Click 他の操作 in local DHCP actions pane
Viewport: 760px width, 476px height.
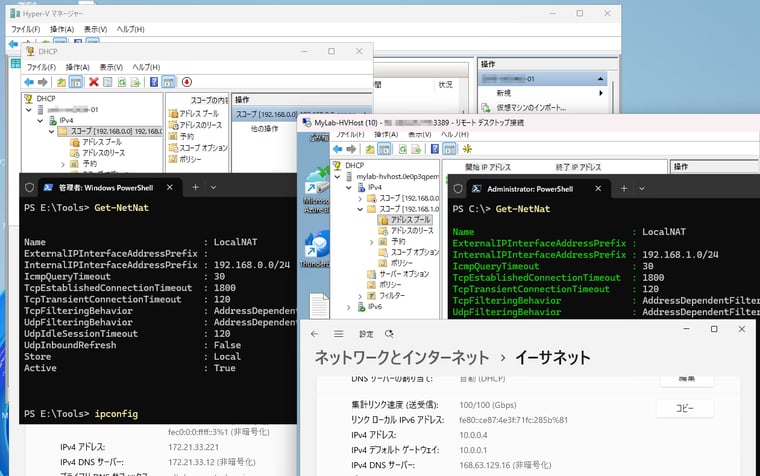(264, 128)
